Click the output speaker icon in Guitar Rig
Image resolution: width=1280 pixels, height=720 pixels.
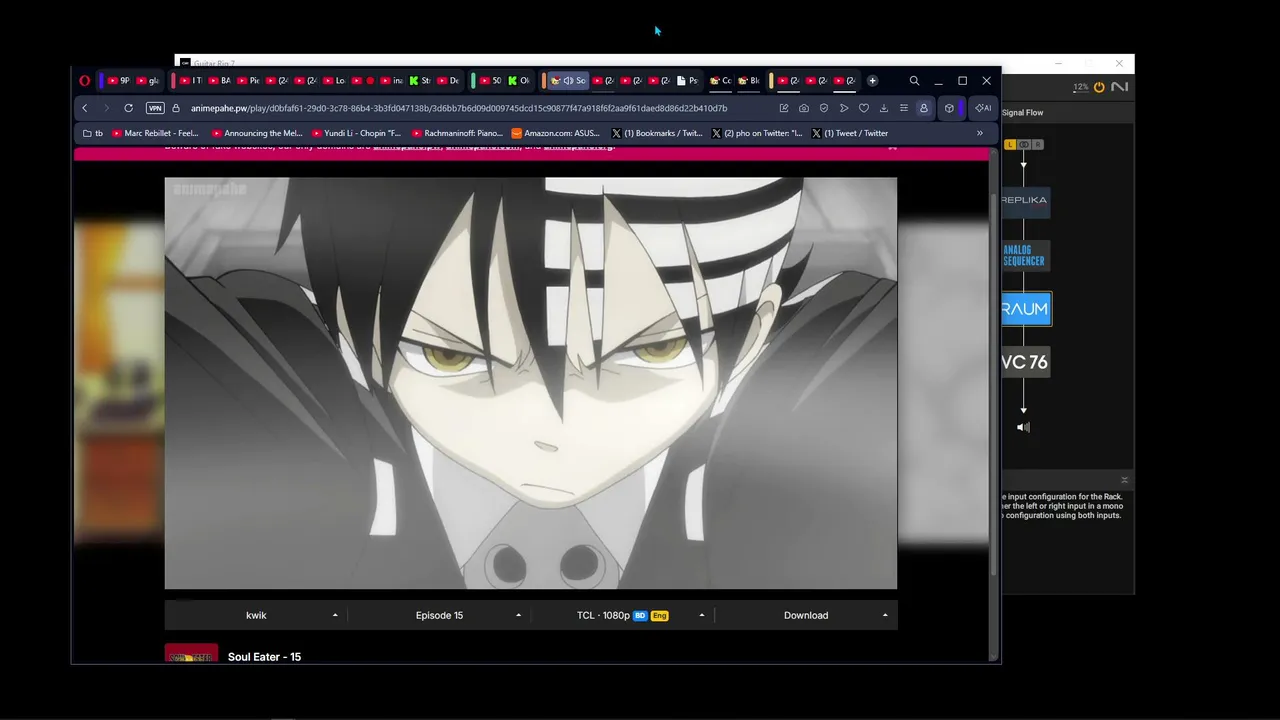1023,427
